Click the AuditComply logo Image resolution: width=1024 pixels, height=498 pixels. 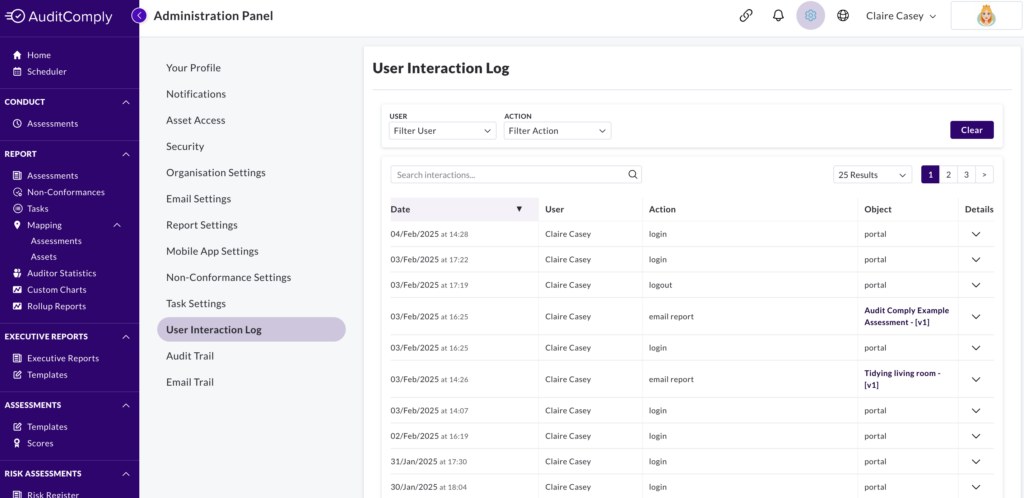[59, 16]
